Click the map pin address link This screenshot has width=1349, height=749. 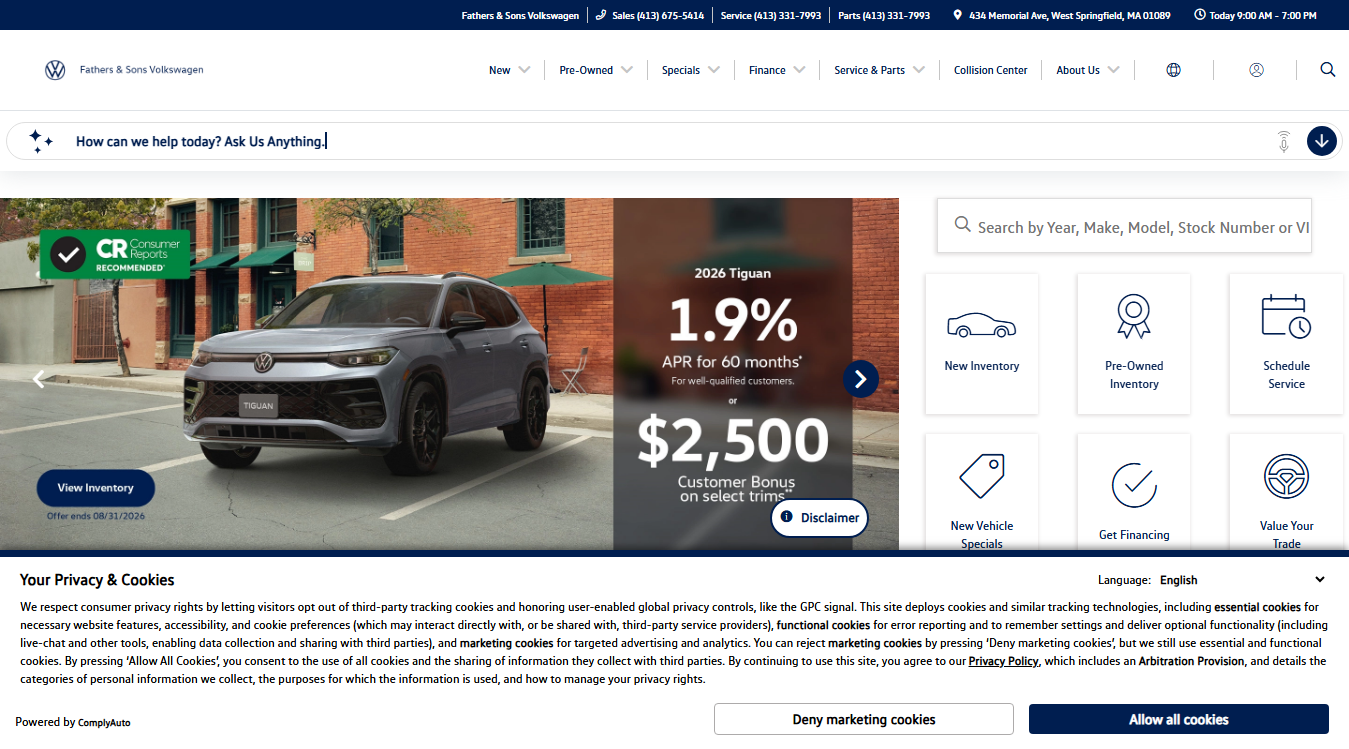point(1061,15)
